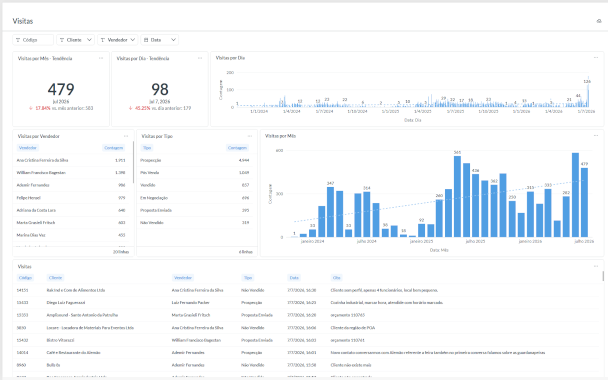Screen dimensions: 608x380
Task: Open the Vendedor filter dropdown
Action: point(117,40)
